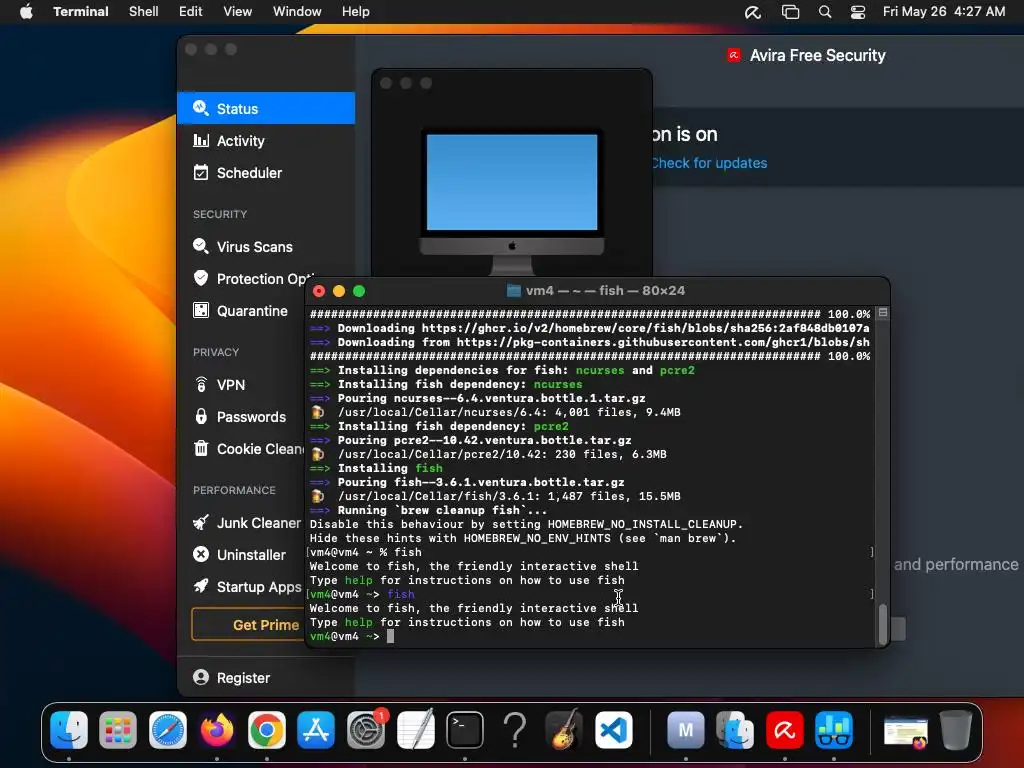Click the Terminal window scrollbar thumb
This screenshot has width=1024, height=768.
point(883,624)
